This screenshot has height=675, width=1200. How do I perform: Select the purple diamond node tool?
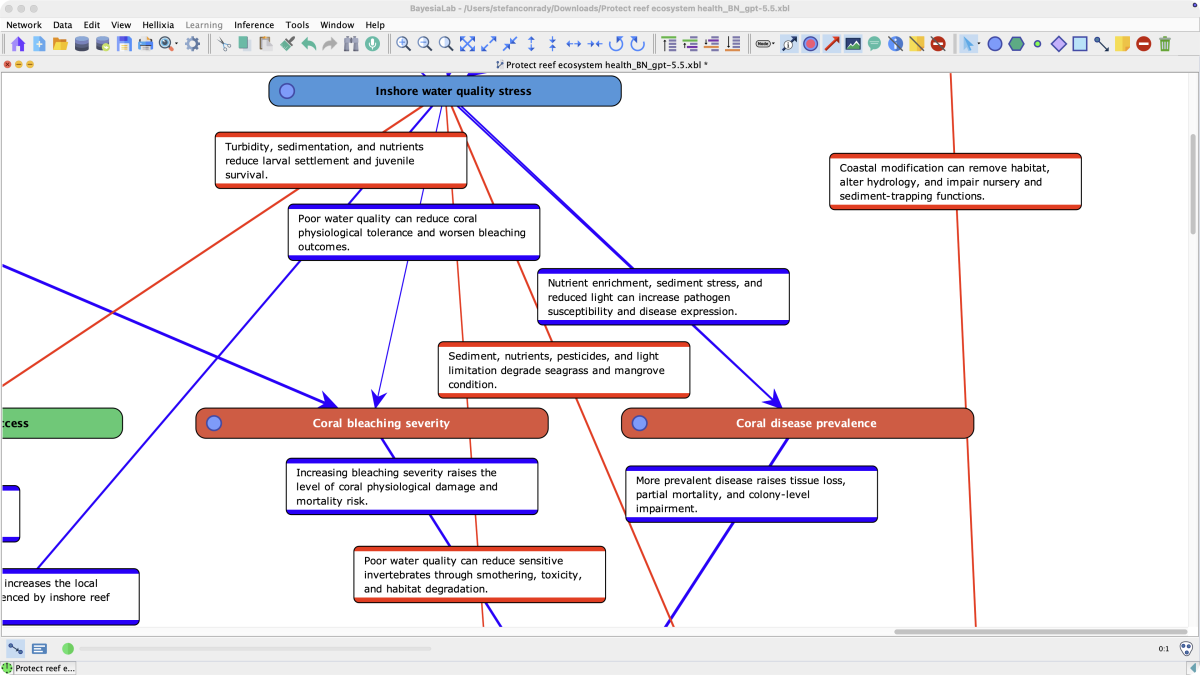coord(1059,44)
